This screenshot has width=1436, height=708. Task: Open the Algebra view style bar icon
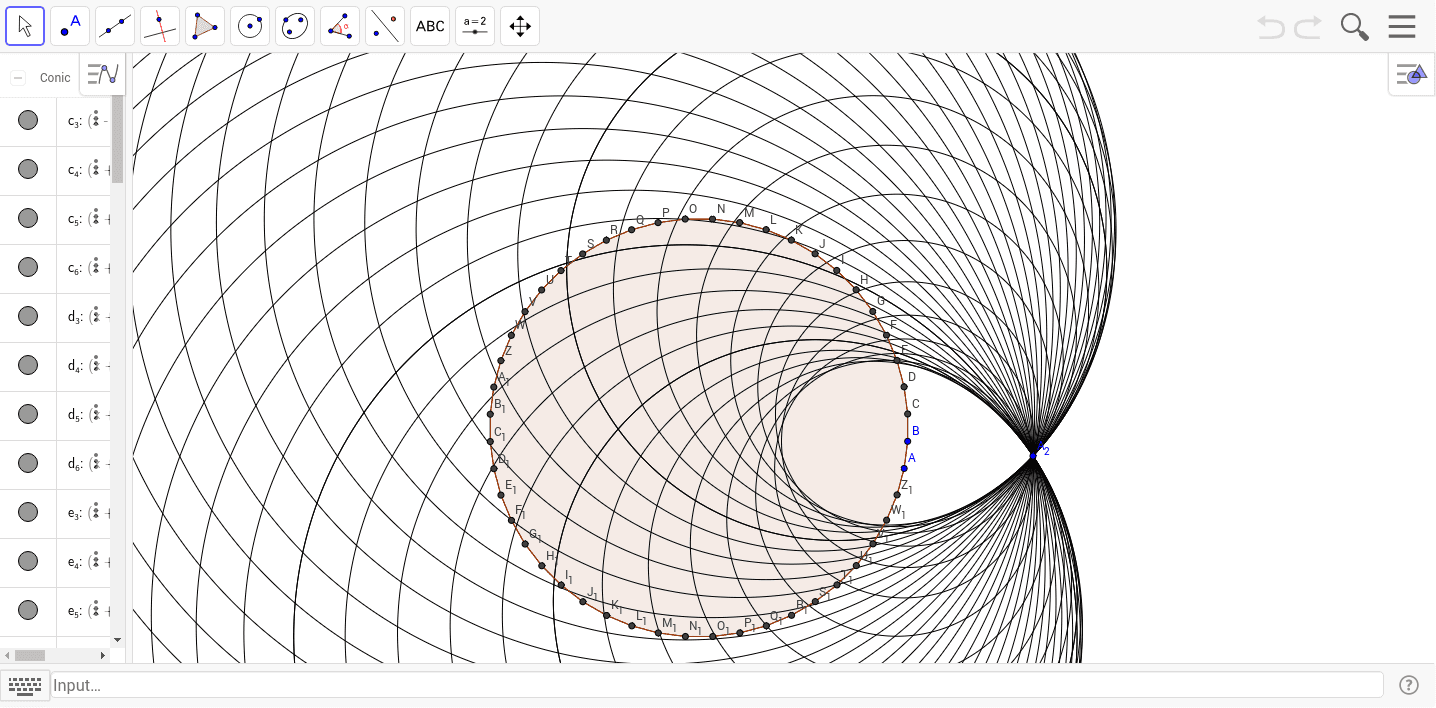click(102, 73)
